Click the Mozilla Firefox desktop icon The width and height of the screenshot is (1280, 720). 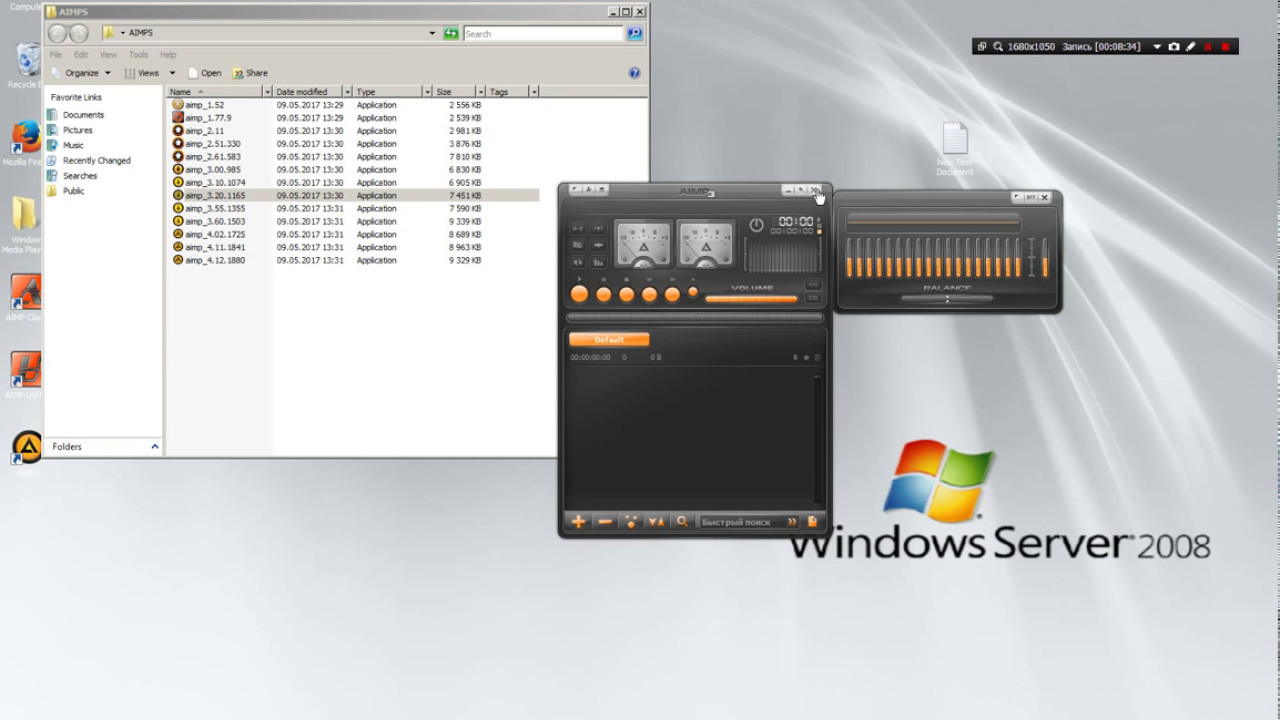coord(24,144)
